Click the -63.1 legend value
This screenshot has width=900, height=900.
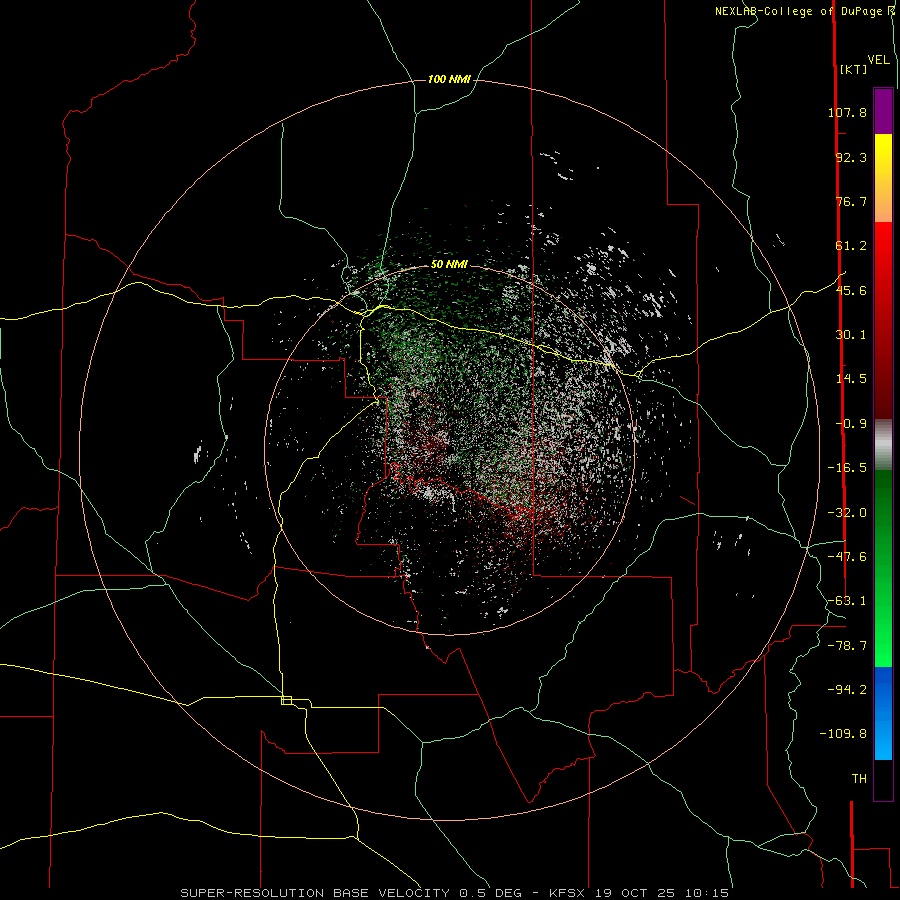(847, 601)
